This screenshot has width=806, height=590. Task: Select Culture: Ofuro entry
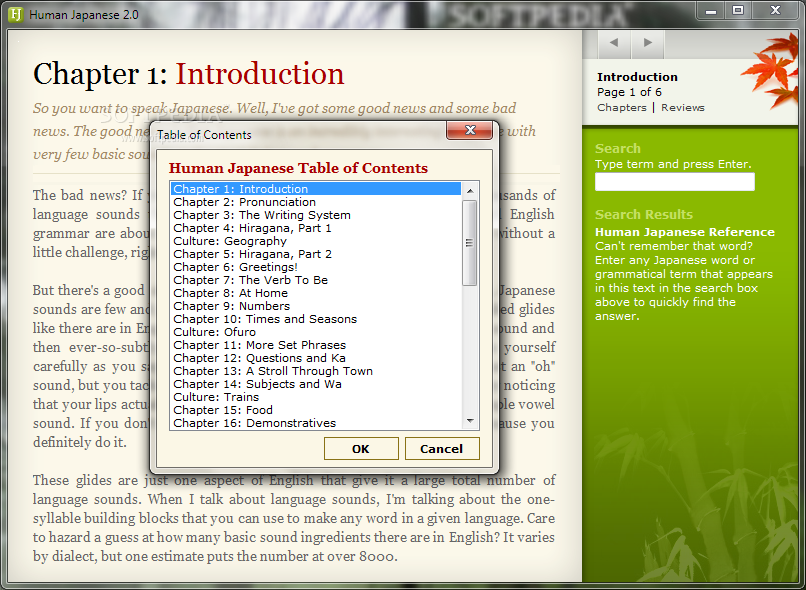click(x=316, y=332)
